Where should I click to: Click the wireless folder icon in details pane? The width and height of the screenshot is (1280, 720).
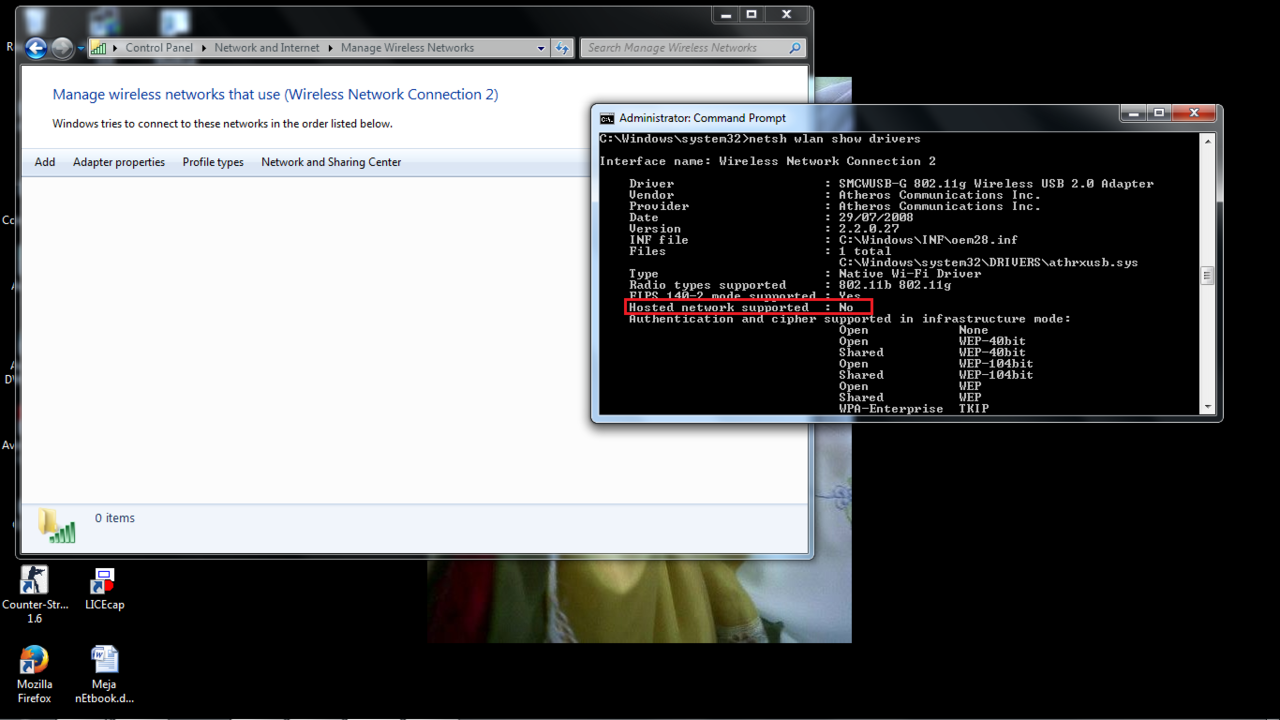point(57,525)
